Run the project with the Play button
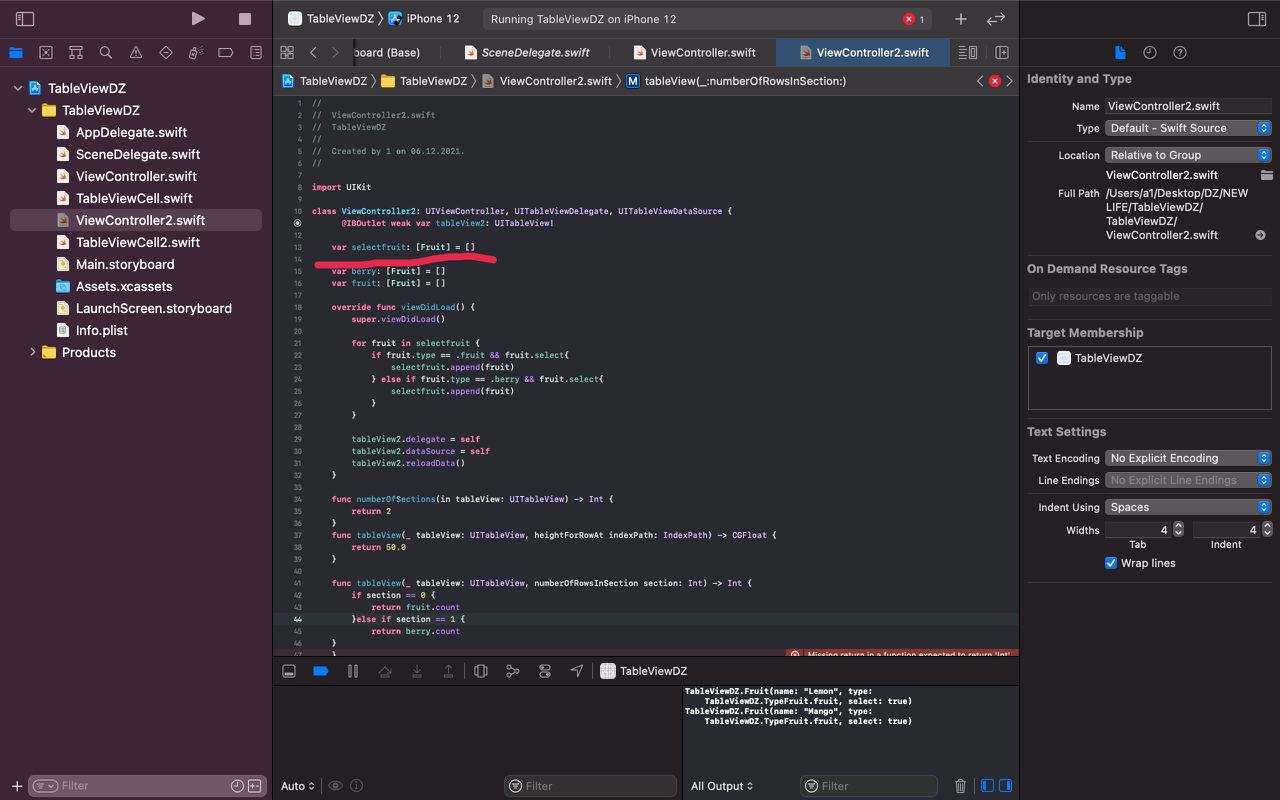The width and height of the screenshot is (1280, 800). [x=198, y=18]
